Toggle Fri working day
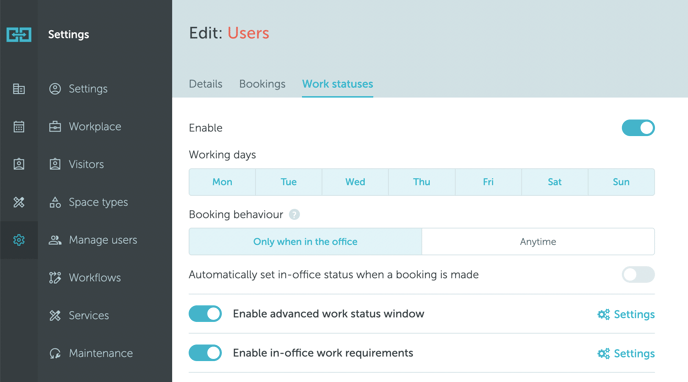The width and height of the screenshot is (688, 382). tap(488, 182)
